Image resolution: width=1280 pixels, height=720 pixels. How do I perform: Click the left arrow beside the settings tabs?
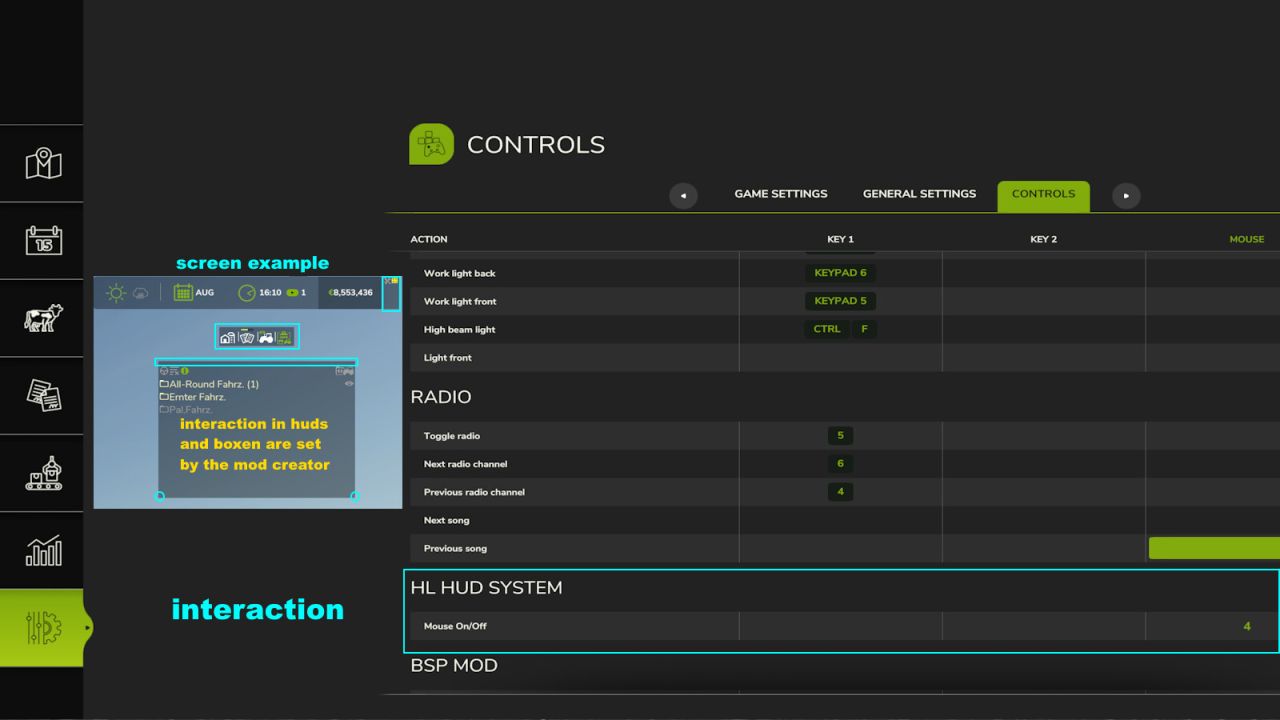tap(684, 195)
